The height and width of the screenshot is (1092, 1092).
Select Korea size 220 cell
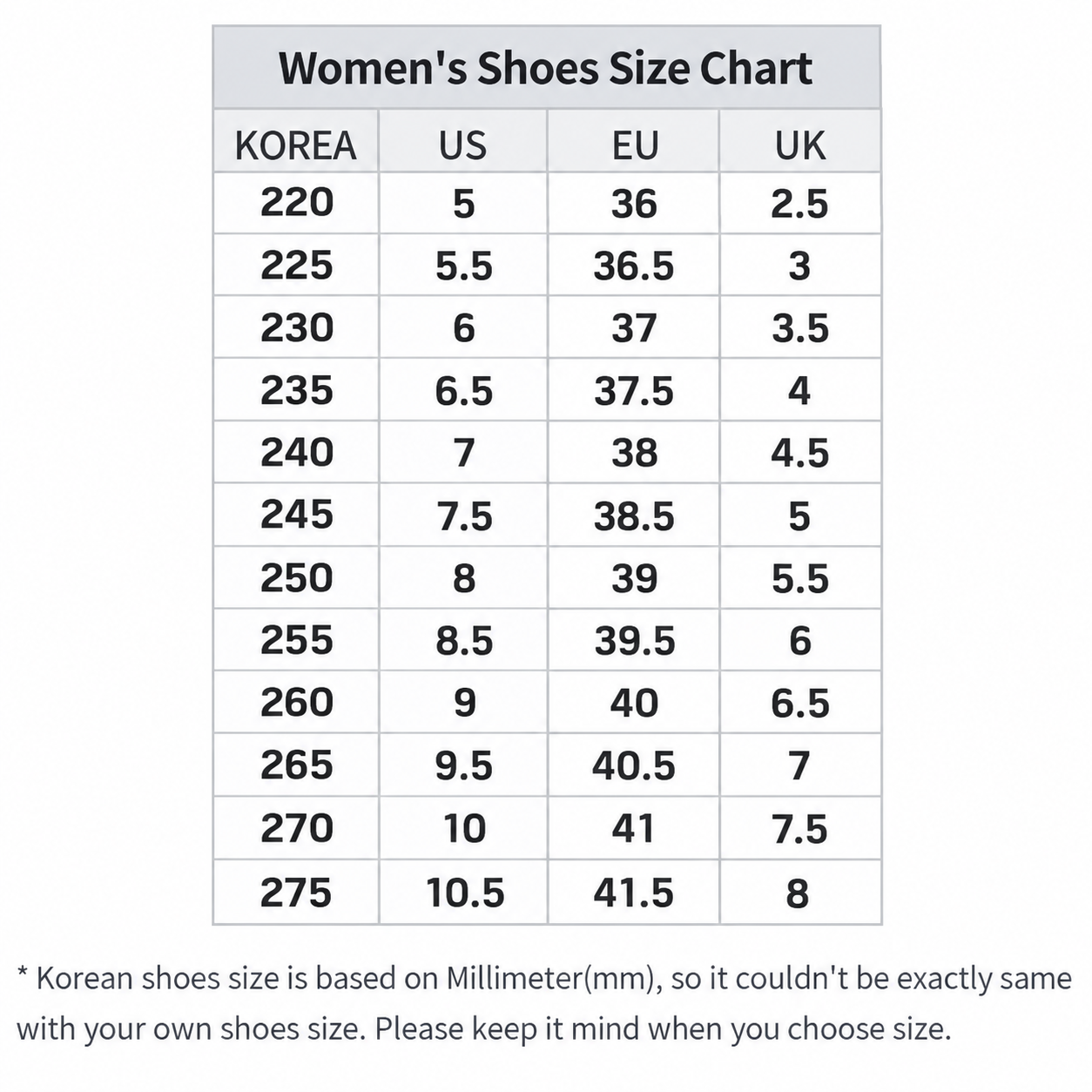point(296,203)
